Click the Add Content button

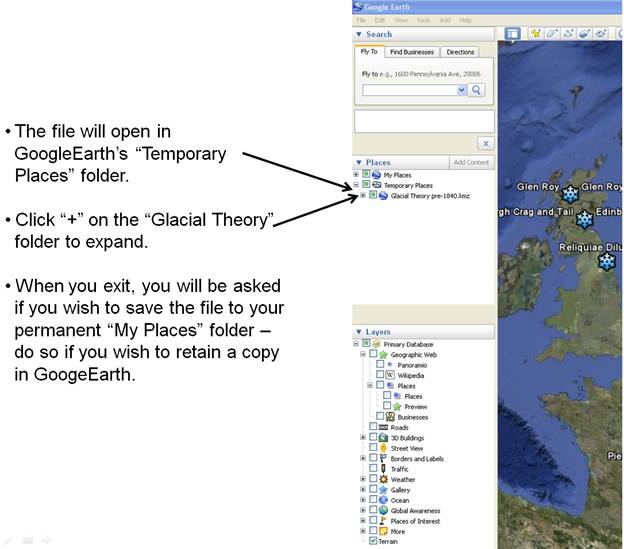pyautogui.click(x=471, y=162)
